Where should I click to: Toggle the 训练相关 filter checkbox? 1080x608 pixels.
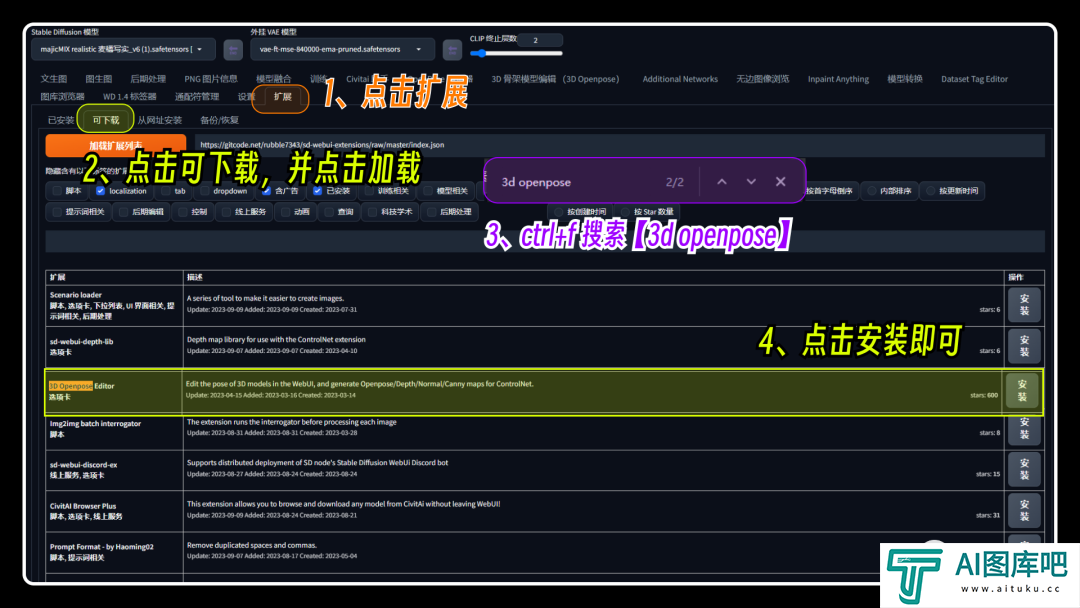369,191
